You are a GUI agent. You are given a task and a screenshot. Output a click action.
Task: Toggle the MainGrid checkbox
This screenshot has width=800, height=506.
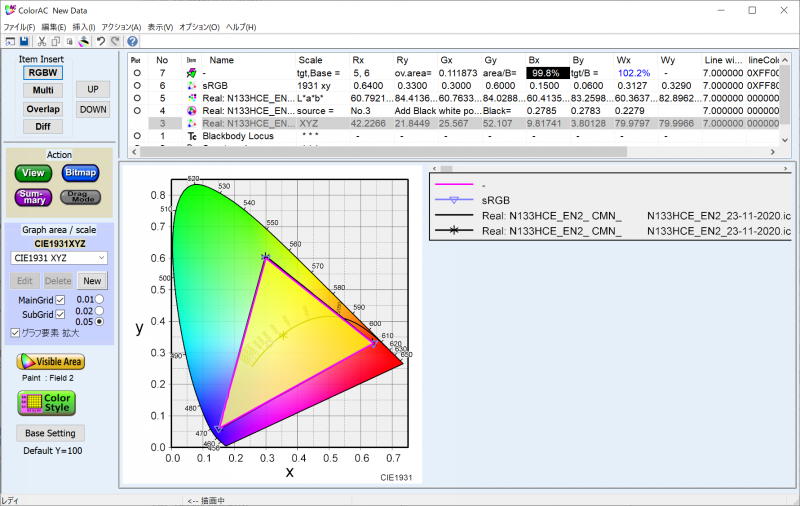[60, 300]
